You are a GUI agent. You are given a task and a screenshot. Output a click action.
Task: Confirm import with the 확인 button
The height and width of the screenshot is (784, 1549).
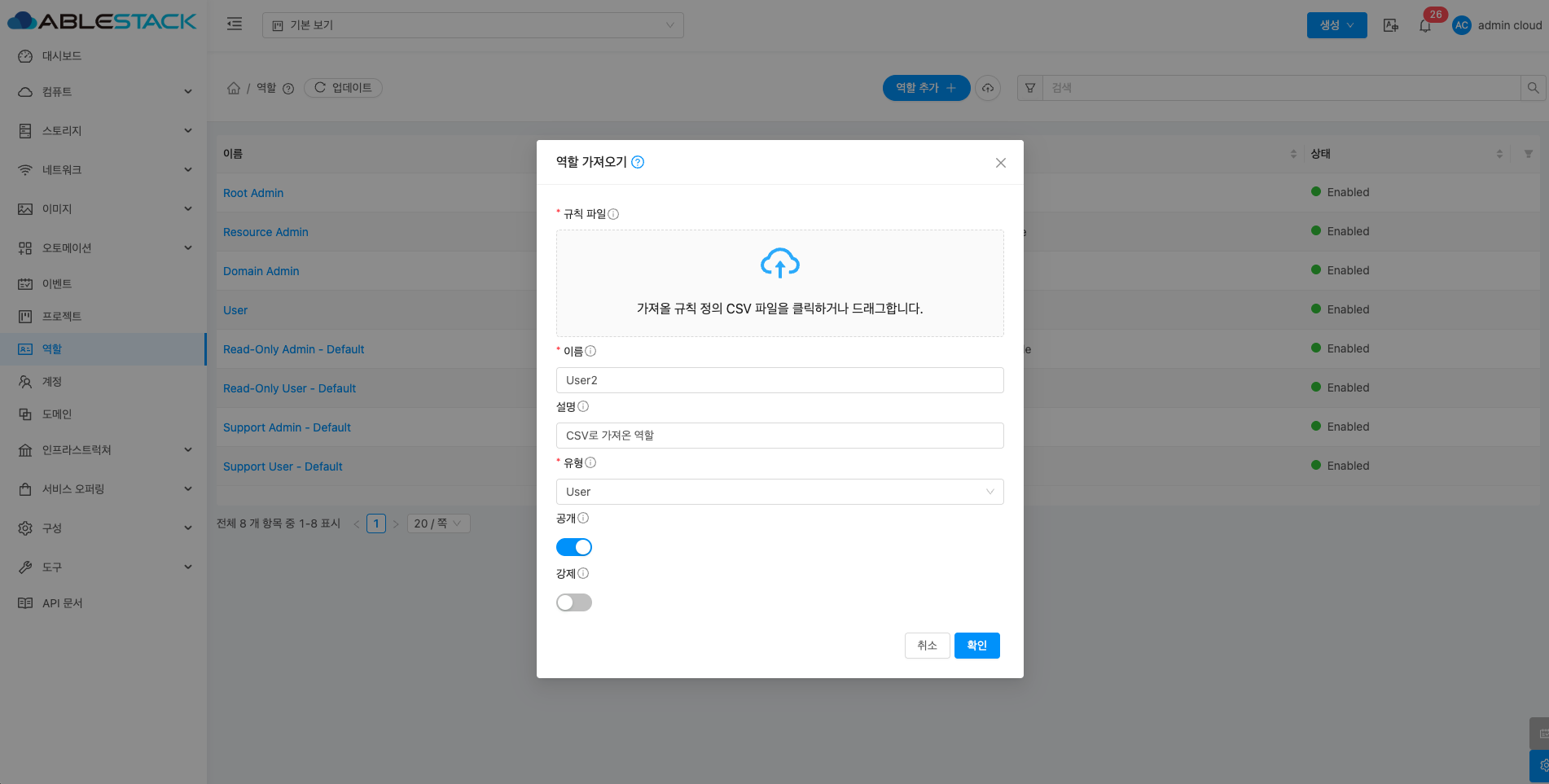coord(976,646)
